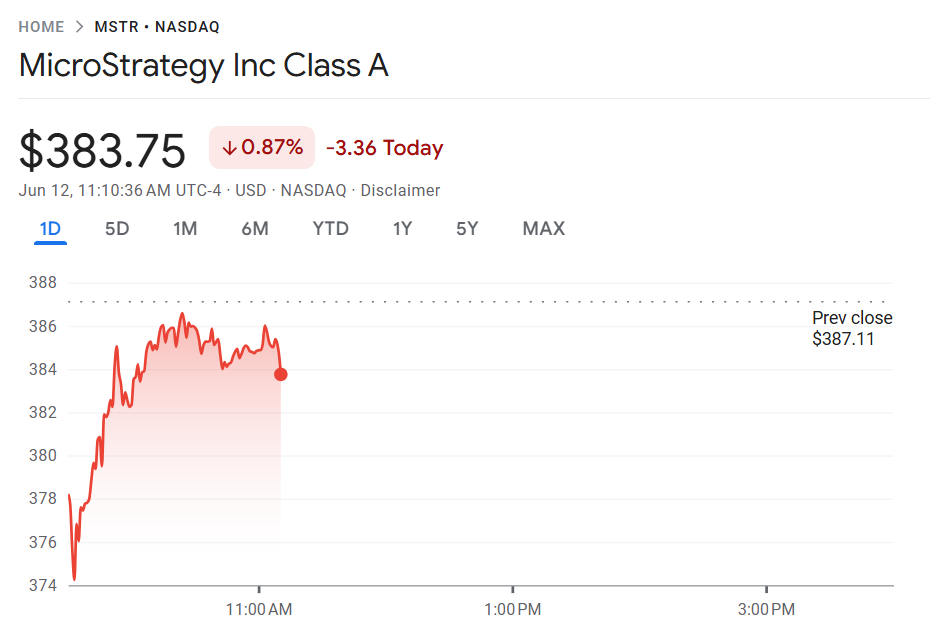930x636 pixels.
Task: View the 1Y performance chart
Action: point(402,228)
